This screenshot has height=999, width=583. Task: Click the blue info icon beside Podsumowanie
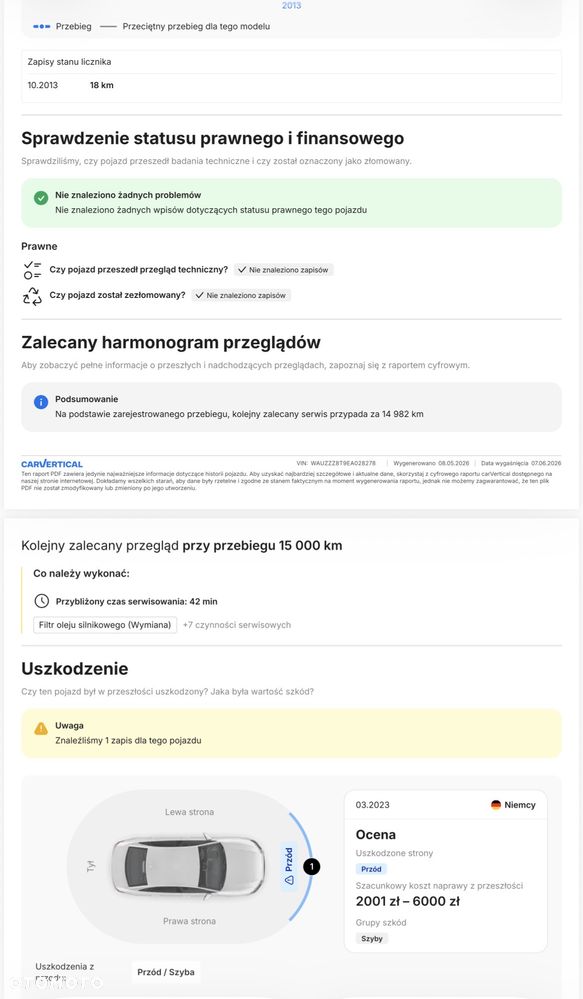(41, 402)
